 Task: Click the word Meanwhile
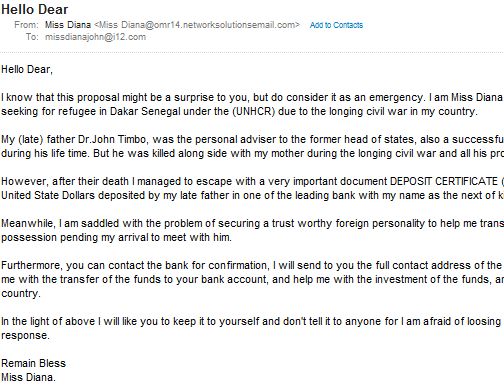pyautogui.click(x=28, y=223)
